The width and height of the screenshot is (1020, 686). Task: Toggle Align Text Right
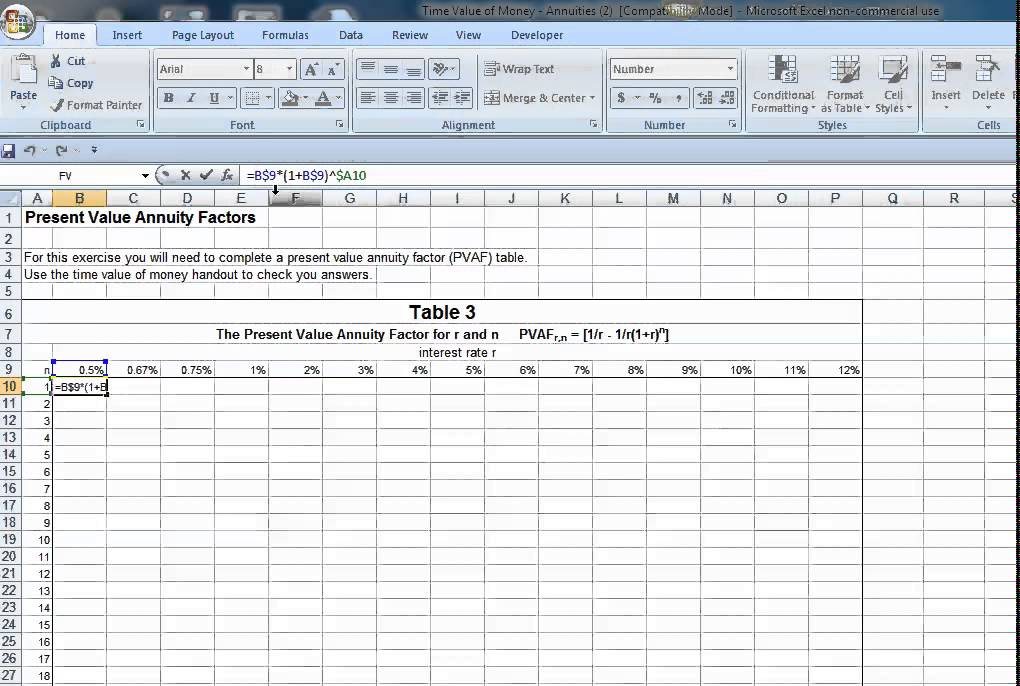tap(413, 98)
